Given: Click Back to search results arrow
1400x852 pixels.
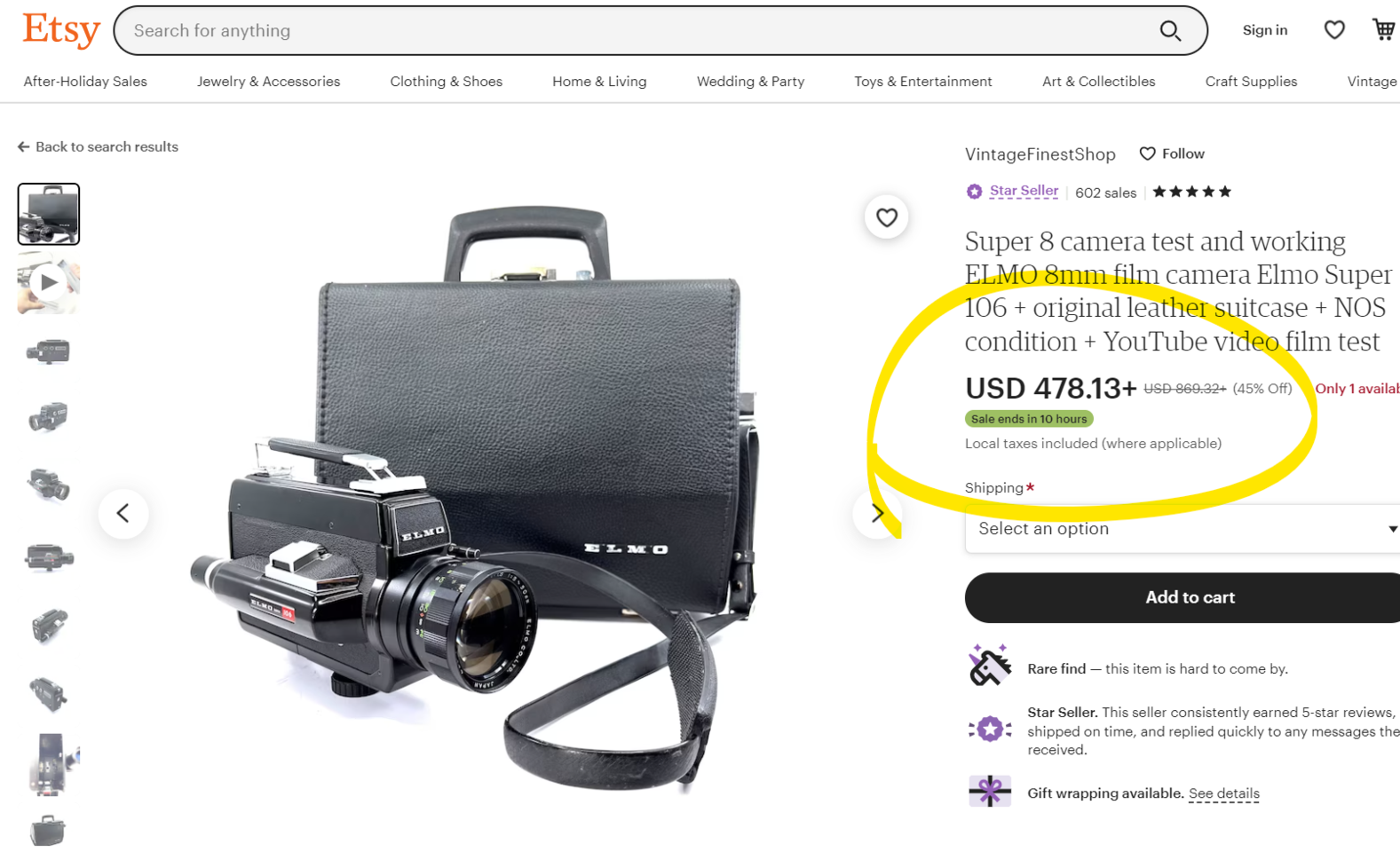Looking at the screenshot, I should pyautogui.click(x=24, y=147).
